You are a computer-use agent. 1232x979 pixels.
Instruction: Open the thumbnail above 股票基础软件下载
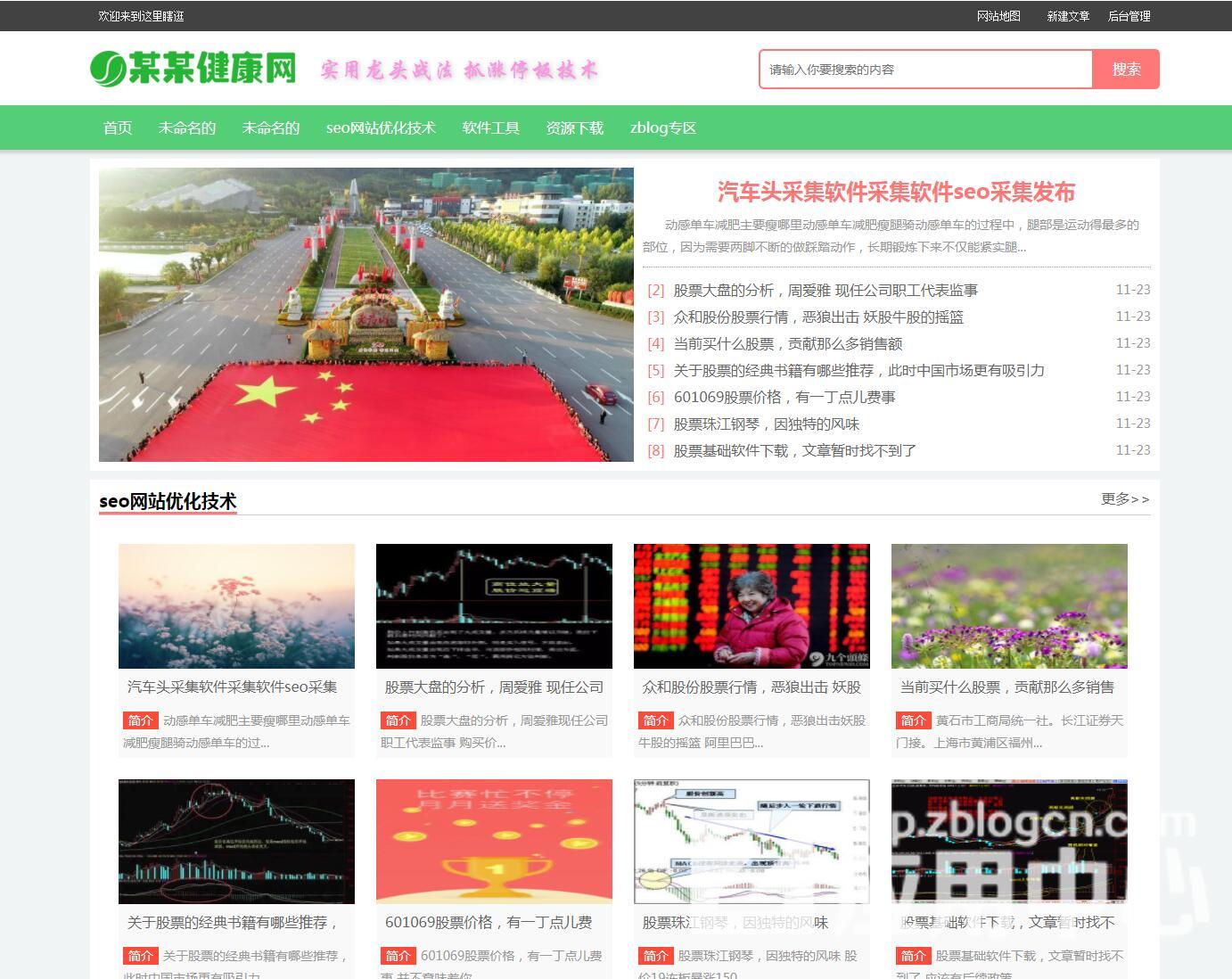[x=1009, y=842]
